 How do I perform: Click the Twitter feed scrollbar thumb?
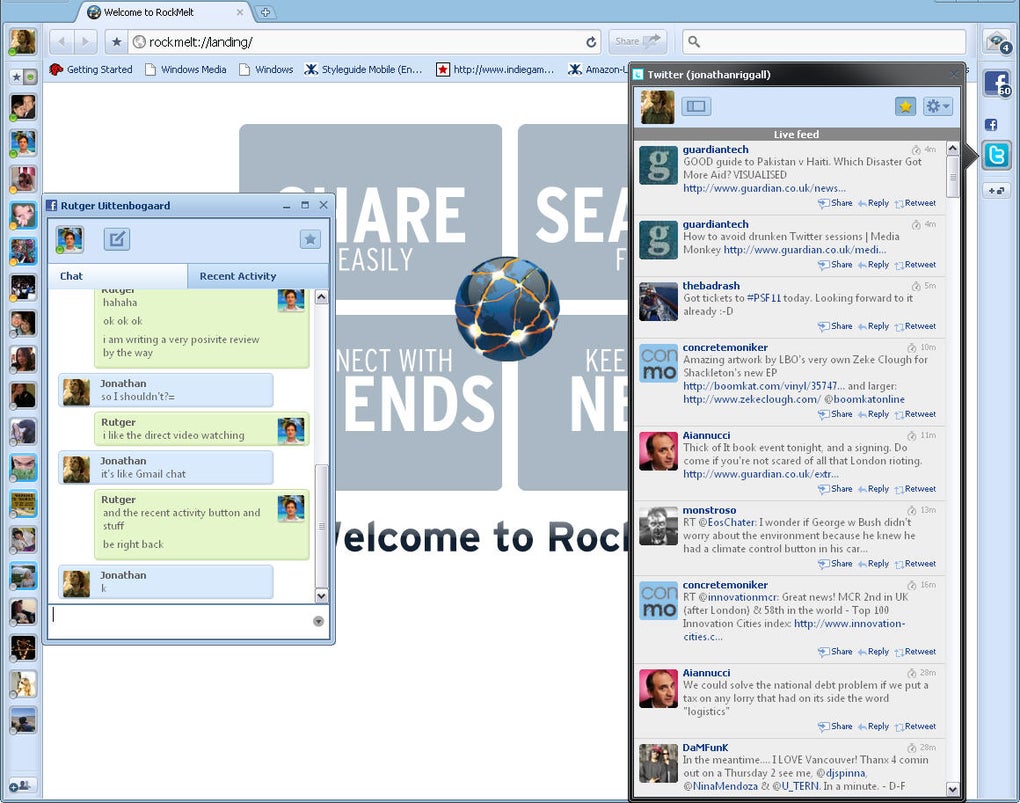pos(952,176)
